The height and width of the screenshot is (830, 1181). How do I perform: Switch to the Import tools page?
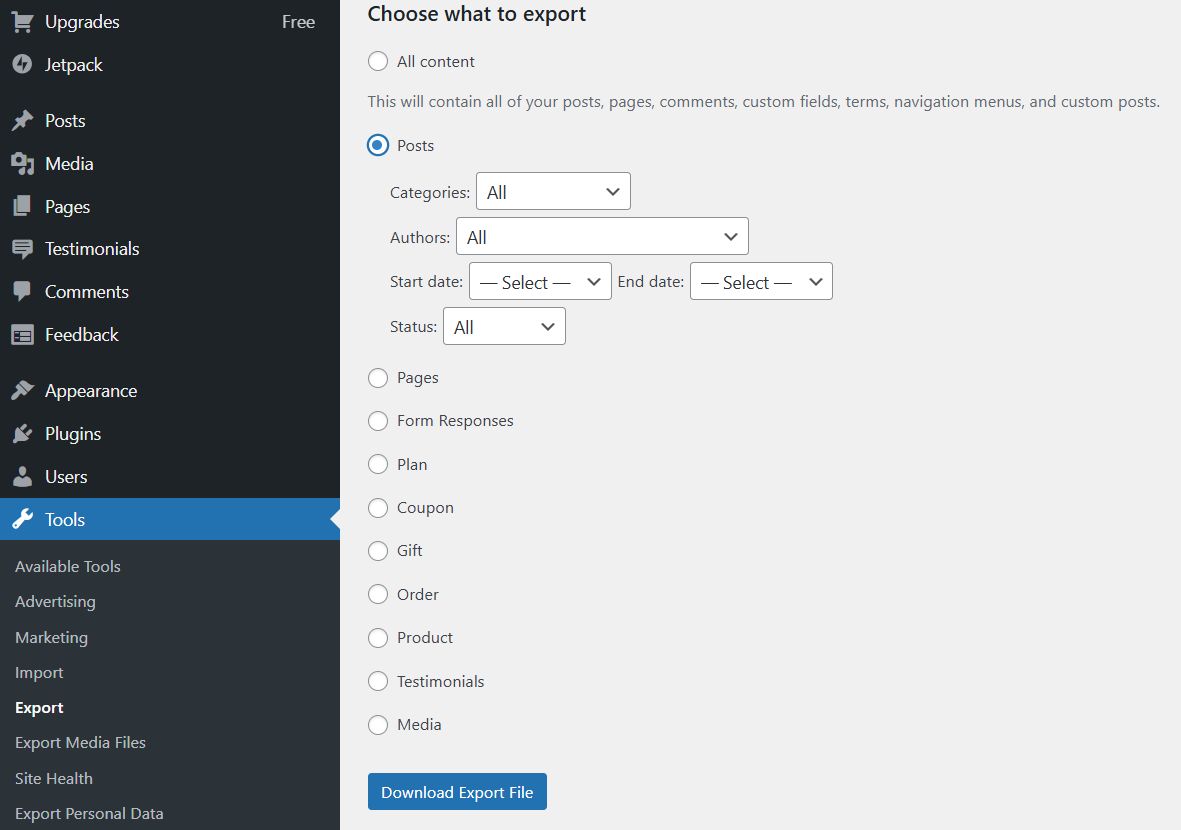pos(39,672)
